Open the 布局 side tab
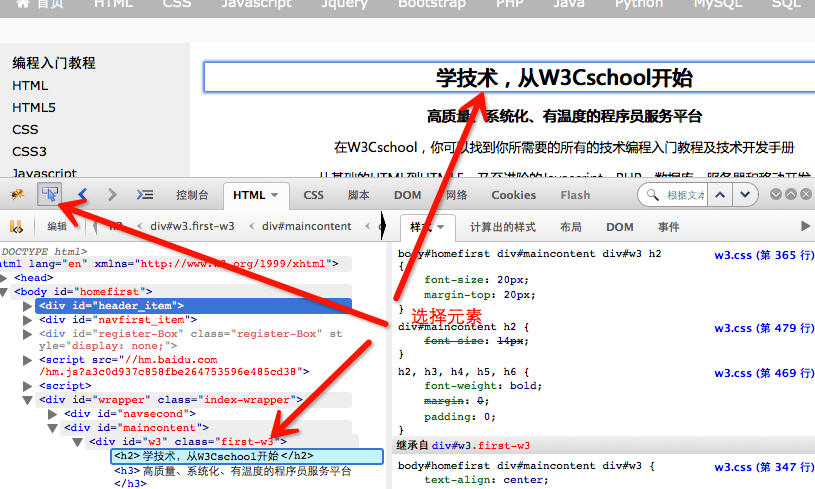 click(571, 227)
